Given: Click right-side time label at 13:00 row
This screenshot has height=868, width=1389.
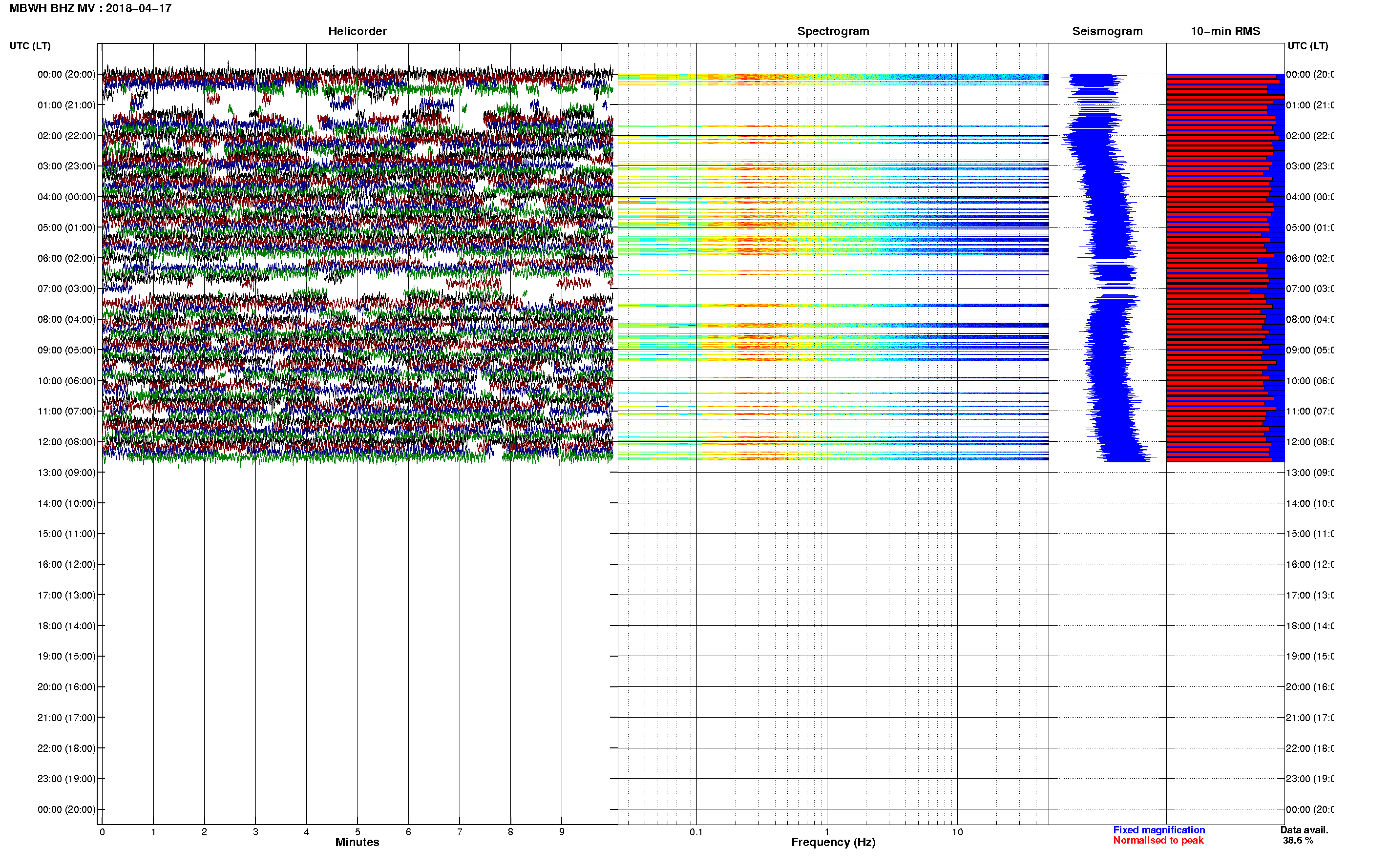Looking at the screenshot, I should point(1310,473).
